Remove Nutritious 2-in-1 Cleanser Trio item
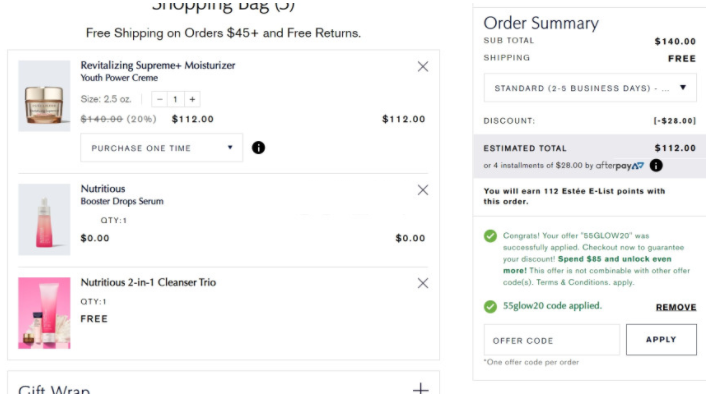Image resolution: width=714 pixels, height=400 pixels. (x=423, y=283)
